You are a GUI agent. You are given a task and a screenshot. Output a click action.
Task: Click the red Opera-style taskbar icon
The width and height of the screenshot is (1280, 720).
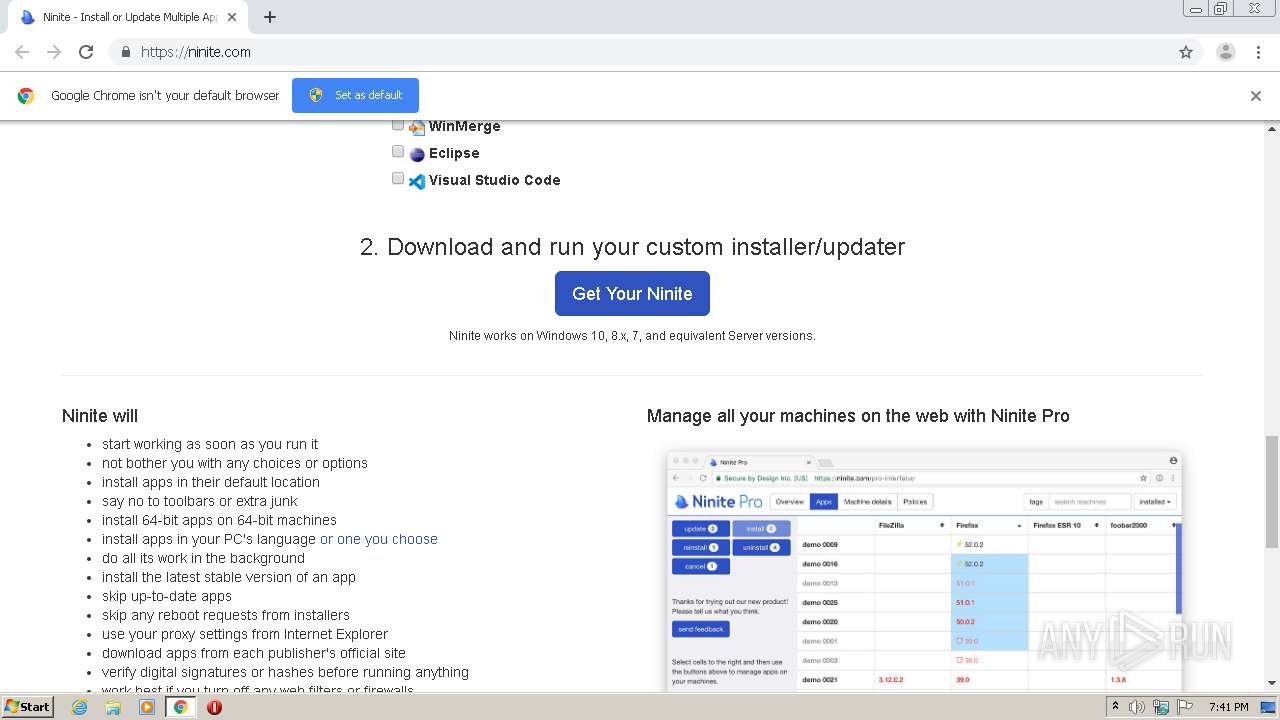coord(214,707)
